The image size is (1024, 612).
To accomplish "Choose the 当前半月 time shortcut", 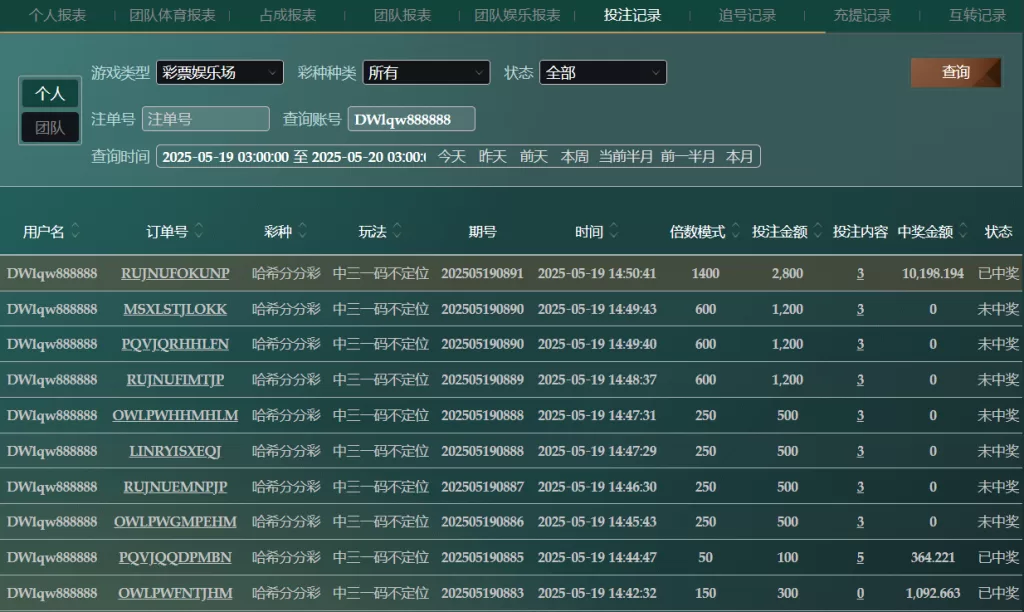I will (626, 157).
